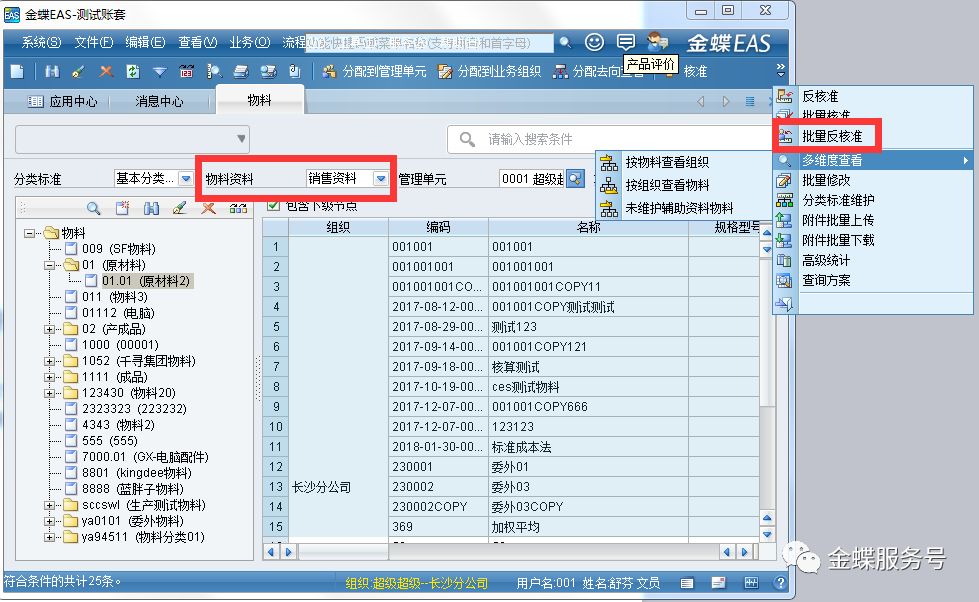Select 批量反核准 in the overflow menu
The height and width of the screenshot is (602, 979).
(x=832, y=136)
